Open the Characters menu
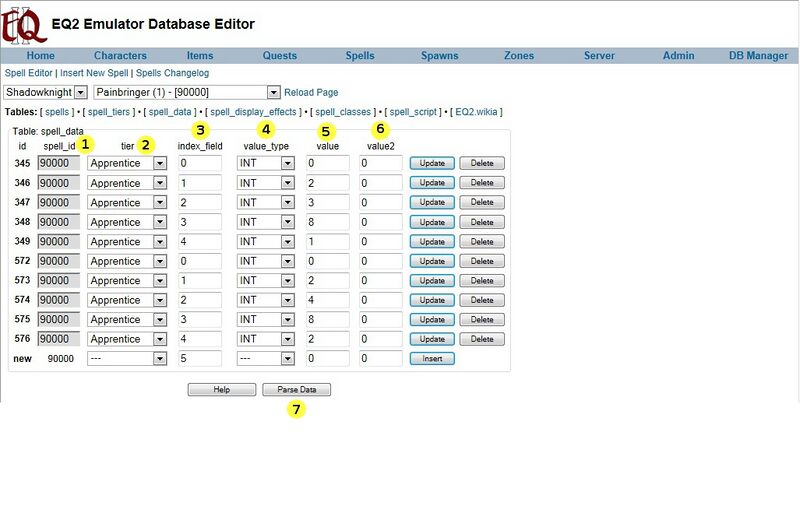Image resolution: width=800 pixels, height=513 pixels. coord(120,56)
